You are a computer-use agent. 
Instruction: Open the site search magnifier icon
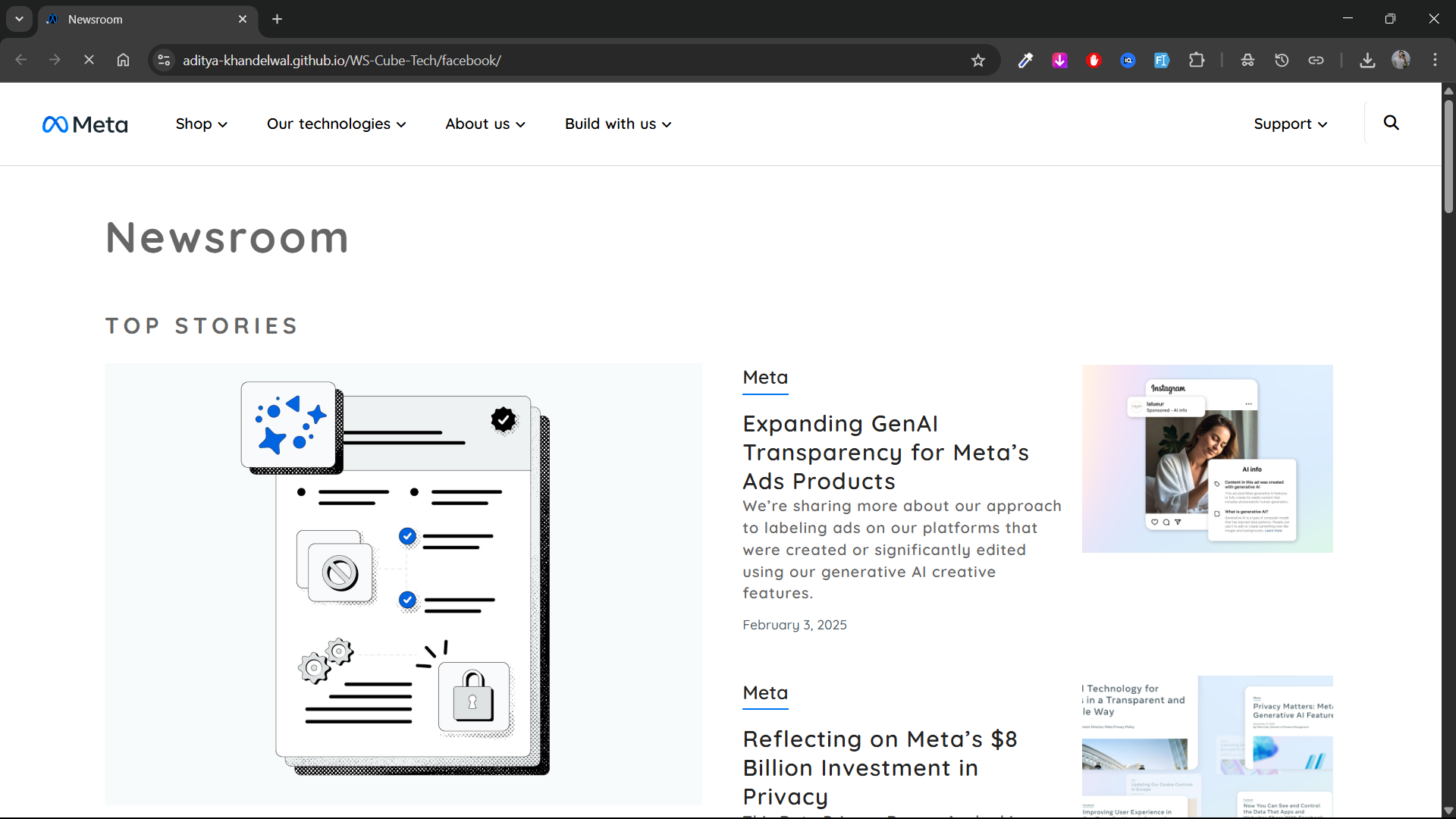point(1391,123)
